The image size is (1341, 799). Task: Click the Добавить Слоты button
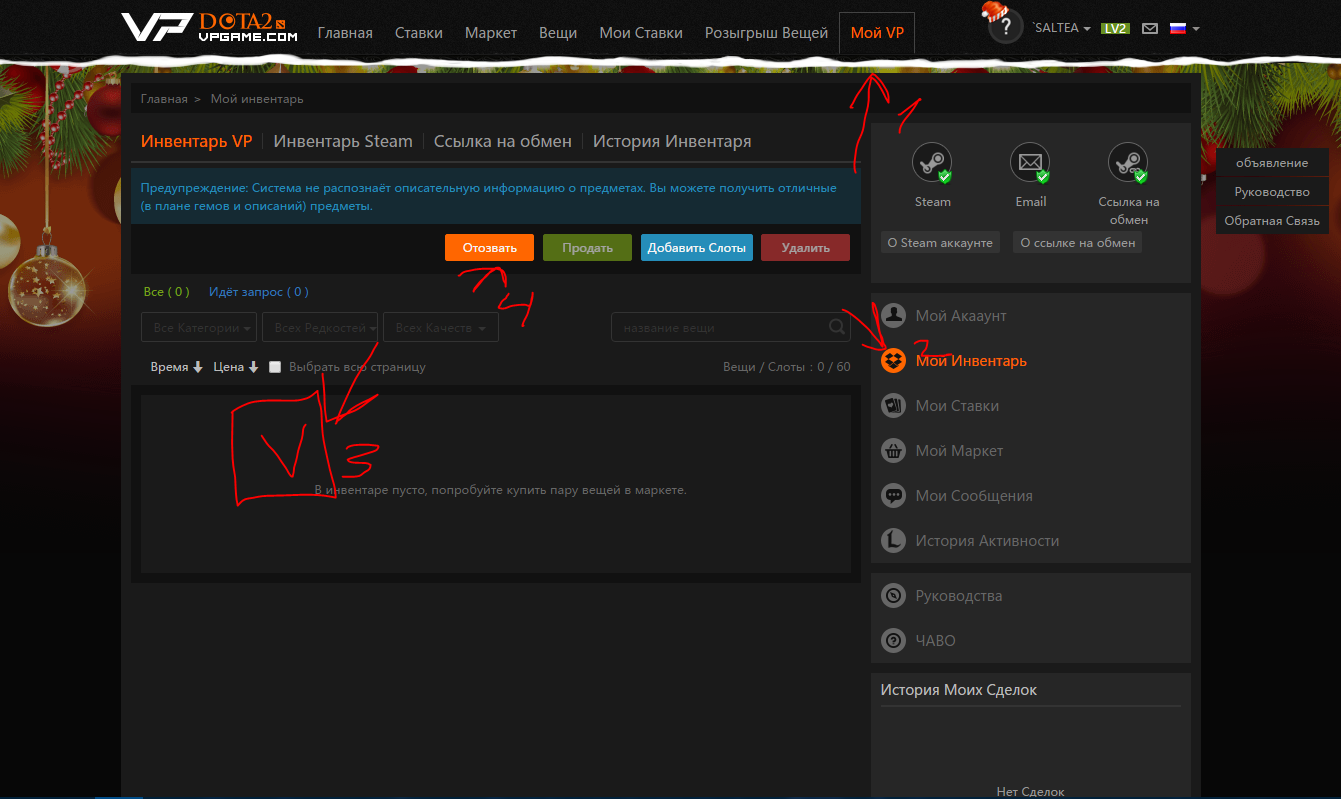pyautogui.click(x=697, y=248)
